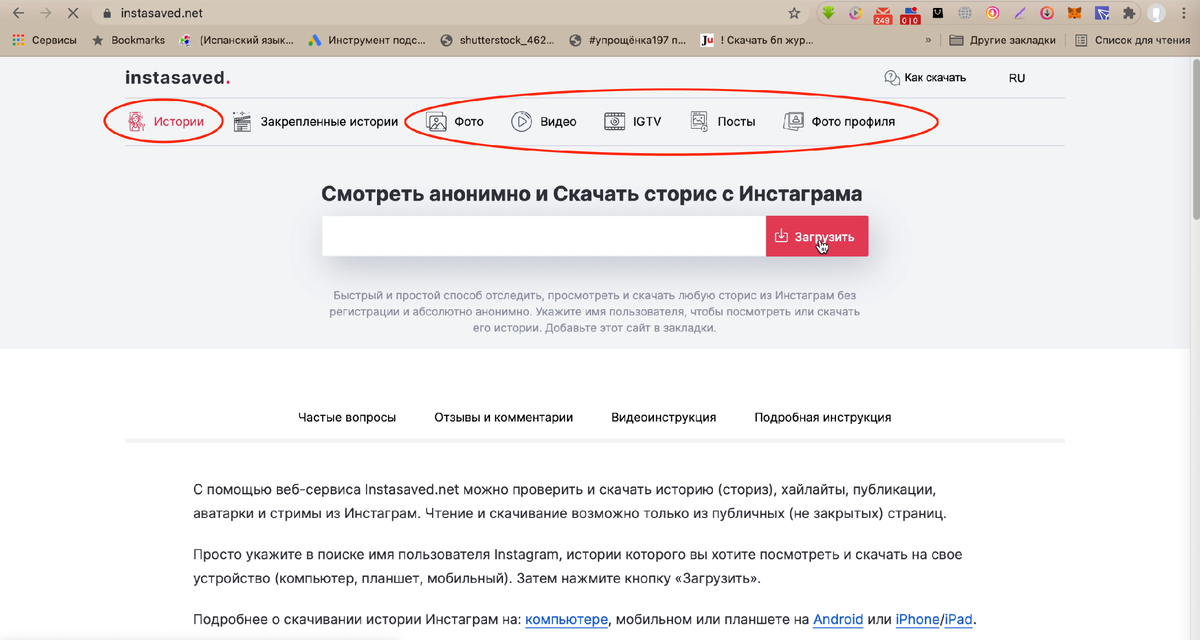Switch to the Посты tab
This screenshot has height=640, width=1200.
click(722, 122)
